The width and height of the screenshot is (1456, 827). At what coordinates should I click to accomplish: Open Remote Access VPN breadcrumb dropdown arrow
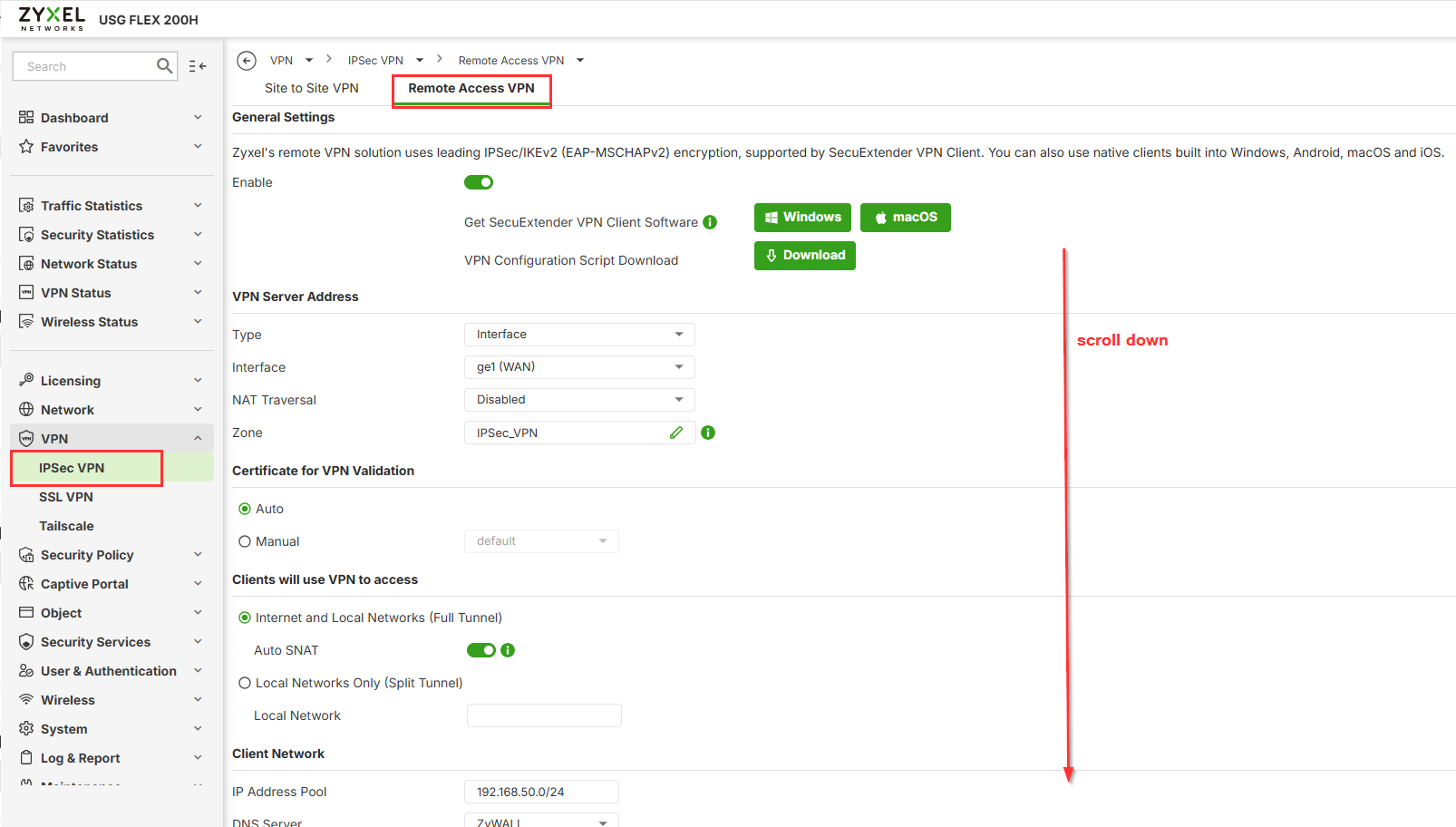coord(580,61)
